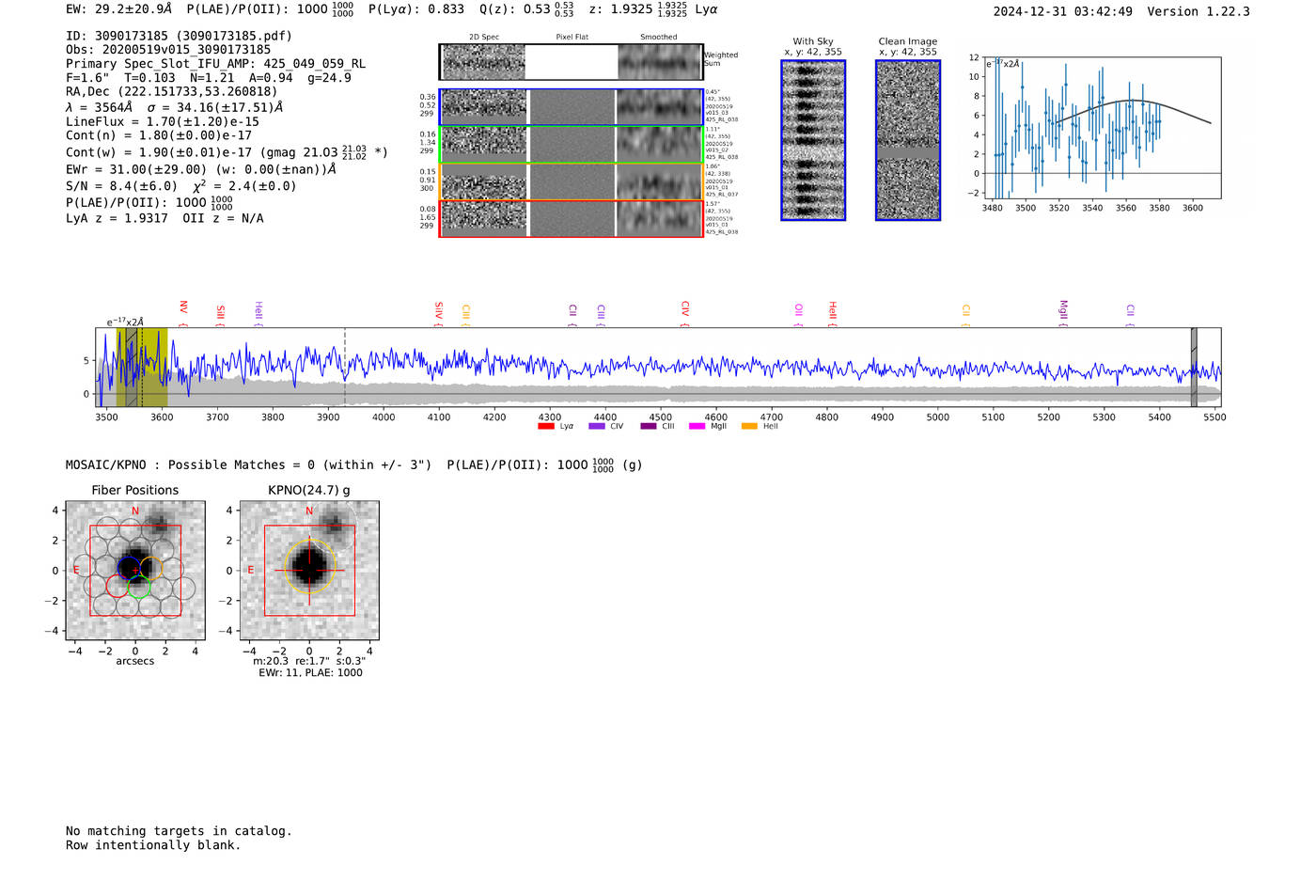
Task: Click the green-bordered fiber pixel flat
Action: (572, 145)
